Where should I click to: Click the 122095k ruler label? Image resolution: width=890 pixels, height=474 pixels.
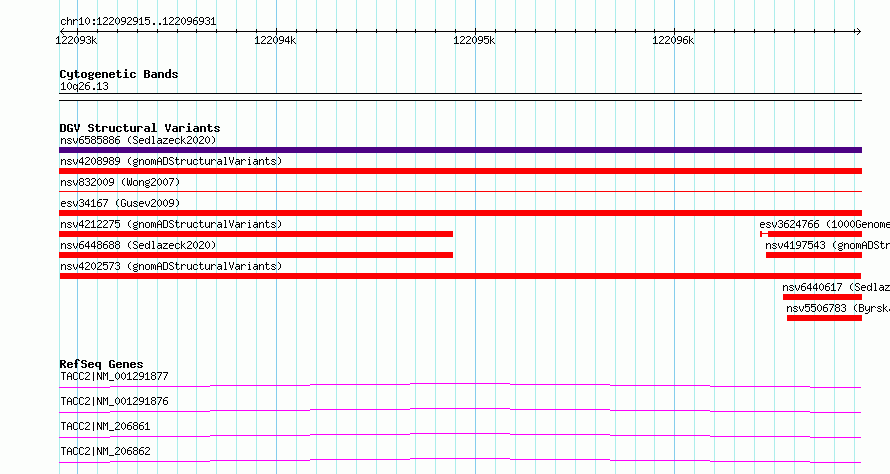[x=474, y=40]
